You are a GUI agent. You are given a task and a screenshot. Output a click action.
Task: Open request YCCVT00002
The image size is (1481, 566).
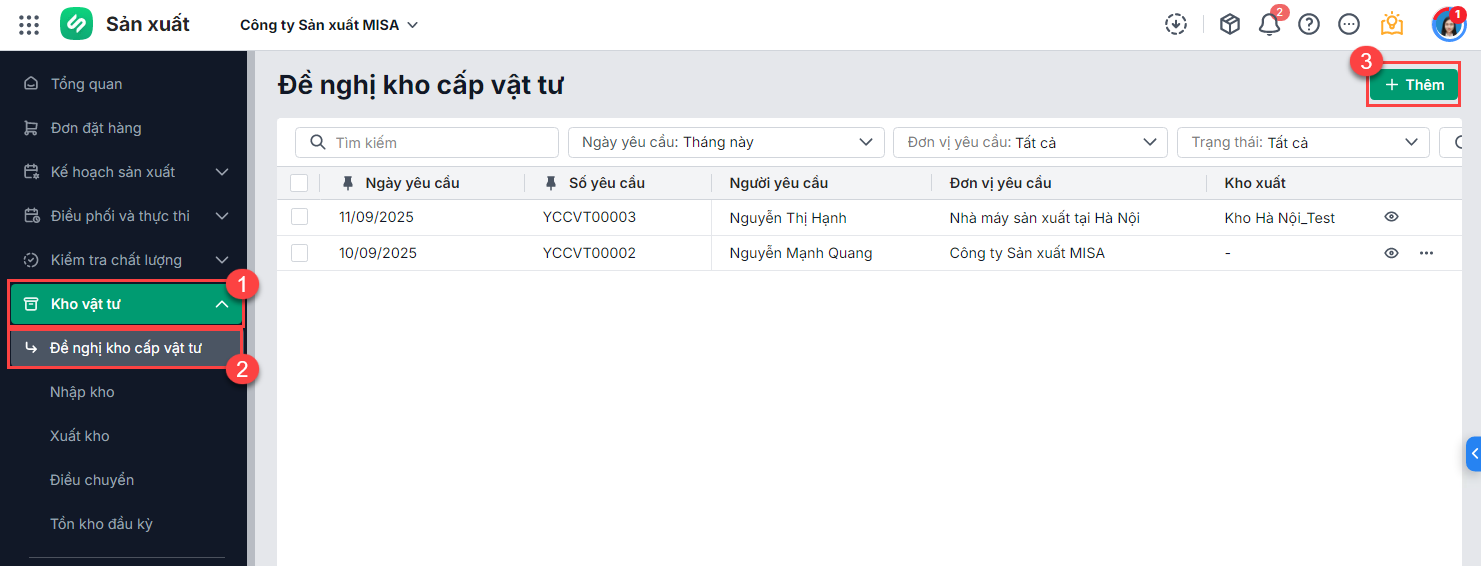(x=589, y=253)
